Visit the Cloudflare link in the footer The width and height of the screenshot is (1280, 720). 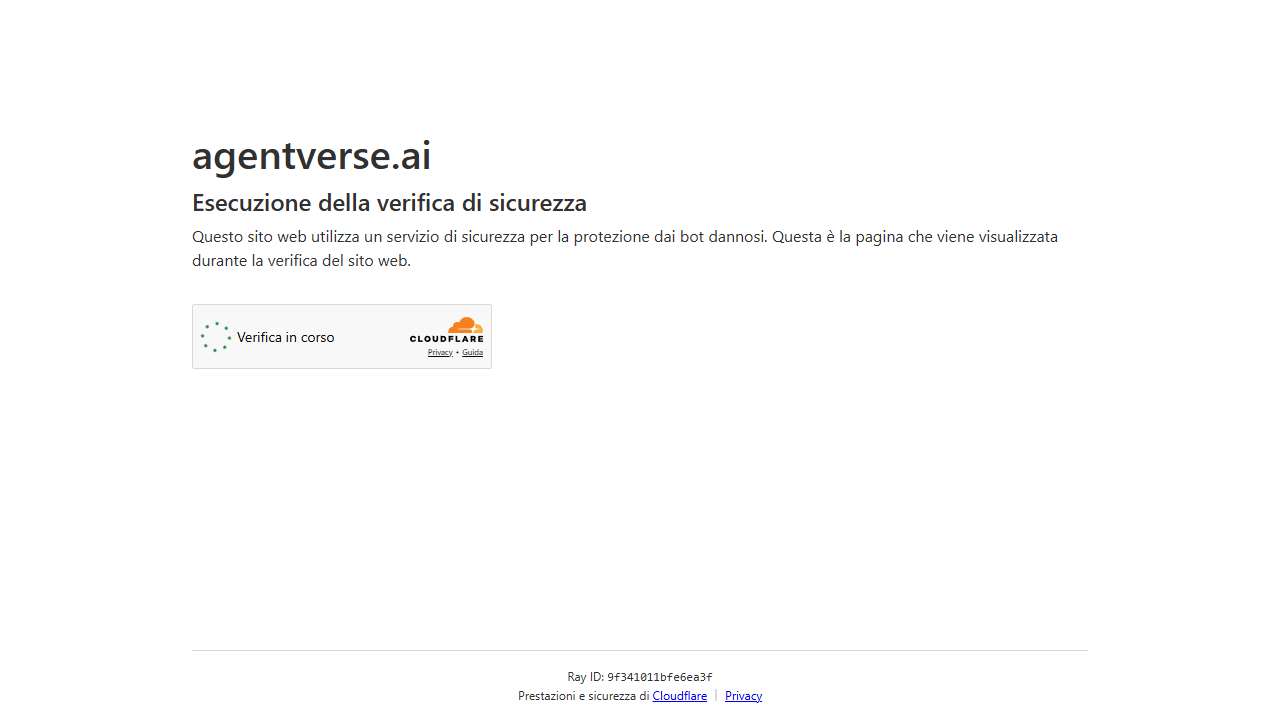pos(680,696)
